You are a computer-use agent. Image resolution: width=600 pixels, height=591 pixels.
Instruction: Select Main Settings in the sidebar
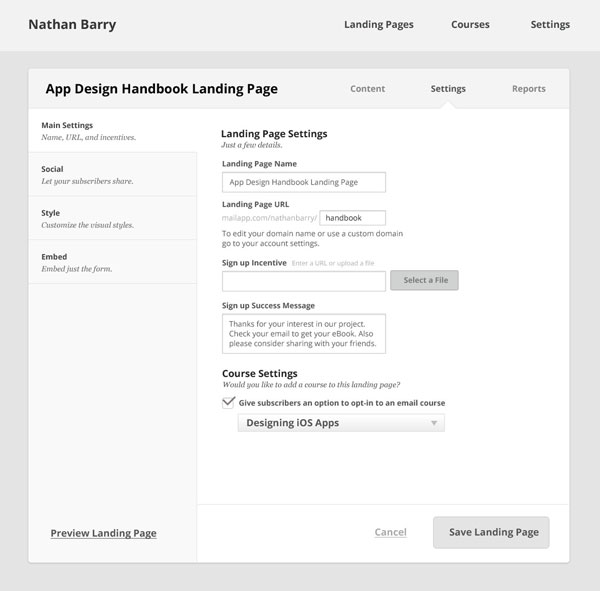(x=113, y=131)
